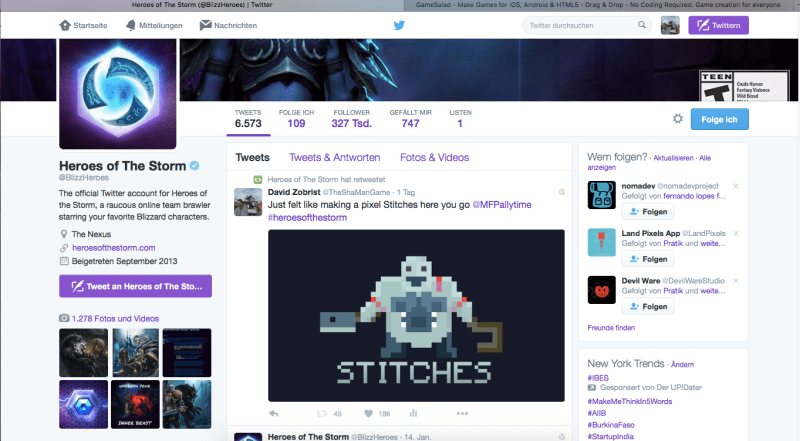Follow nomadev with Folgen button
Viewport: 800px width, 441px height.
point(648,211)
